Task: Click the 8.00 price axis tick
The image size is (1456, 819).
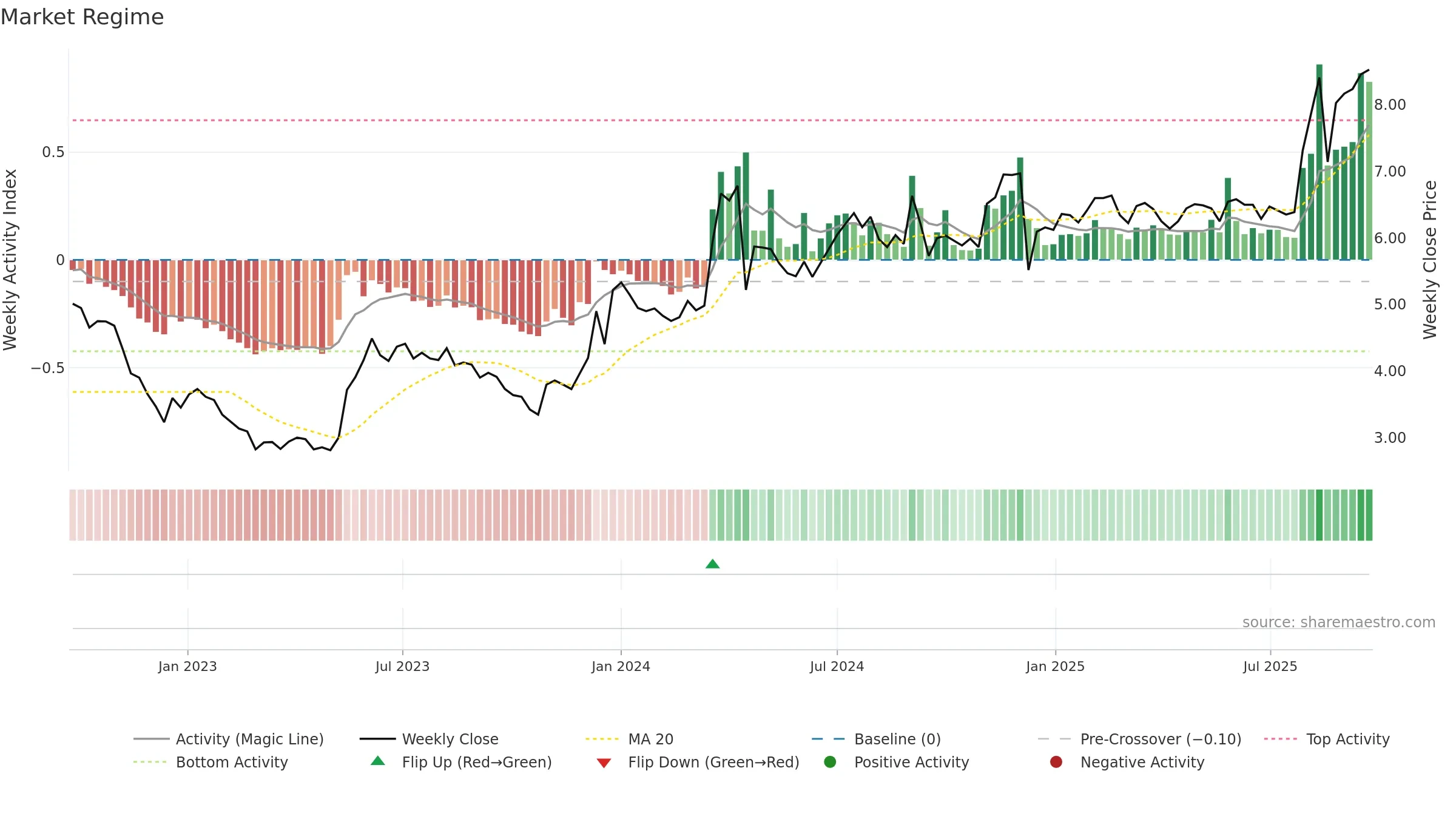Action: (x=1390, y=105)
